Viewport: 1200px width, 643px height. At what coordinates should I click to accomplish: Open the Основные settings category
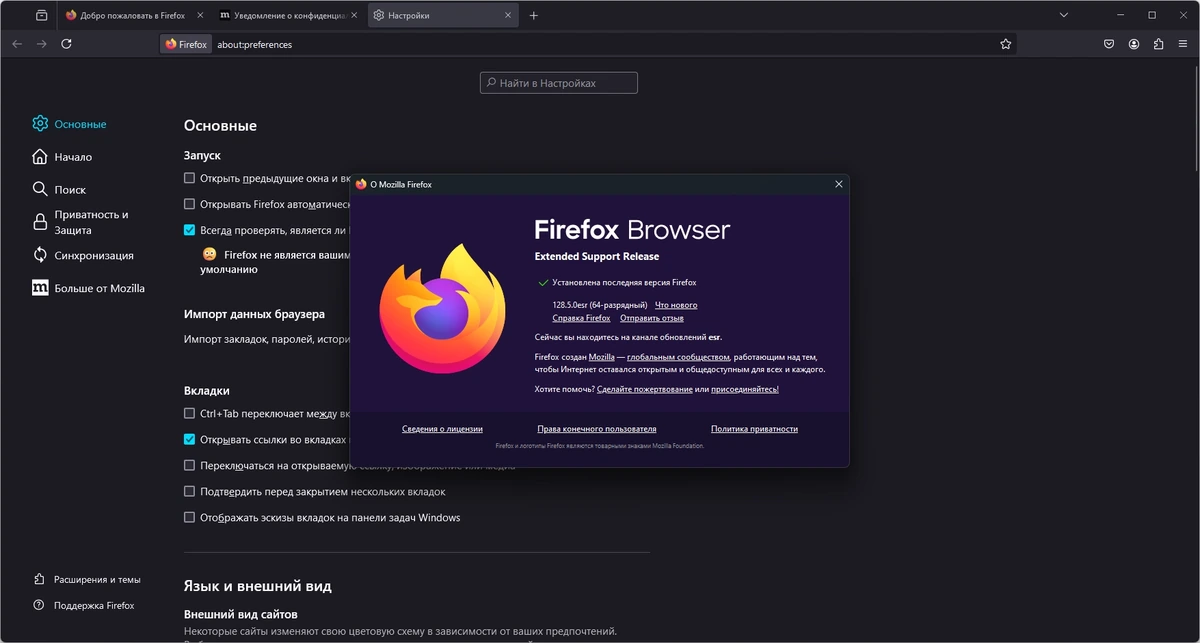[x=69, y=124]
